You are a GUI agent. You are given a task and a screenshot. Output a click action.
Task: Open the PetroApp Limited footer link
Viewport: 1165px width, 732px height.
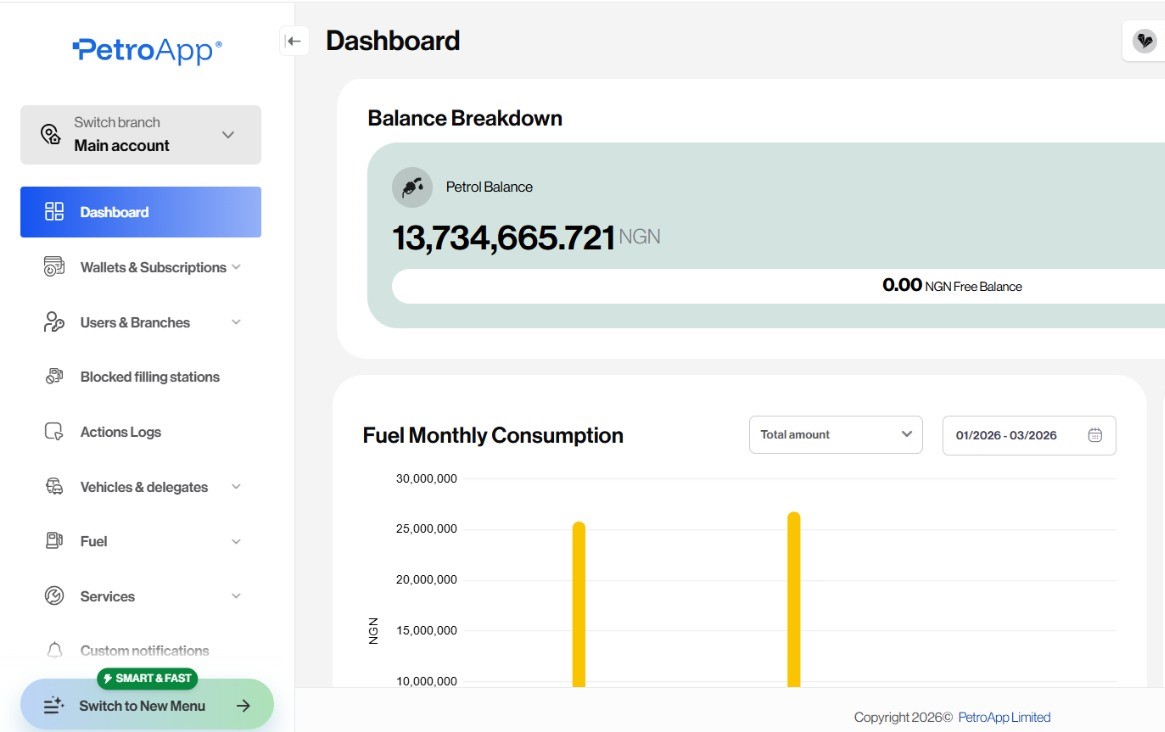coord(1004,717)
